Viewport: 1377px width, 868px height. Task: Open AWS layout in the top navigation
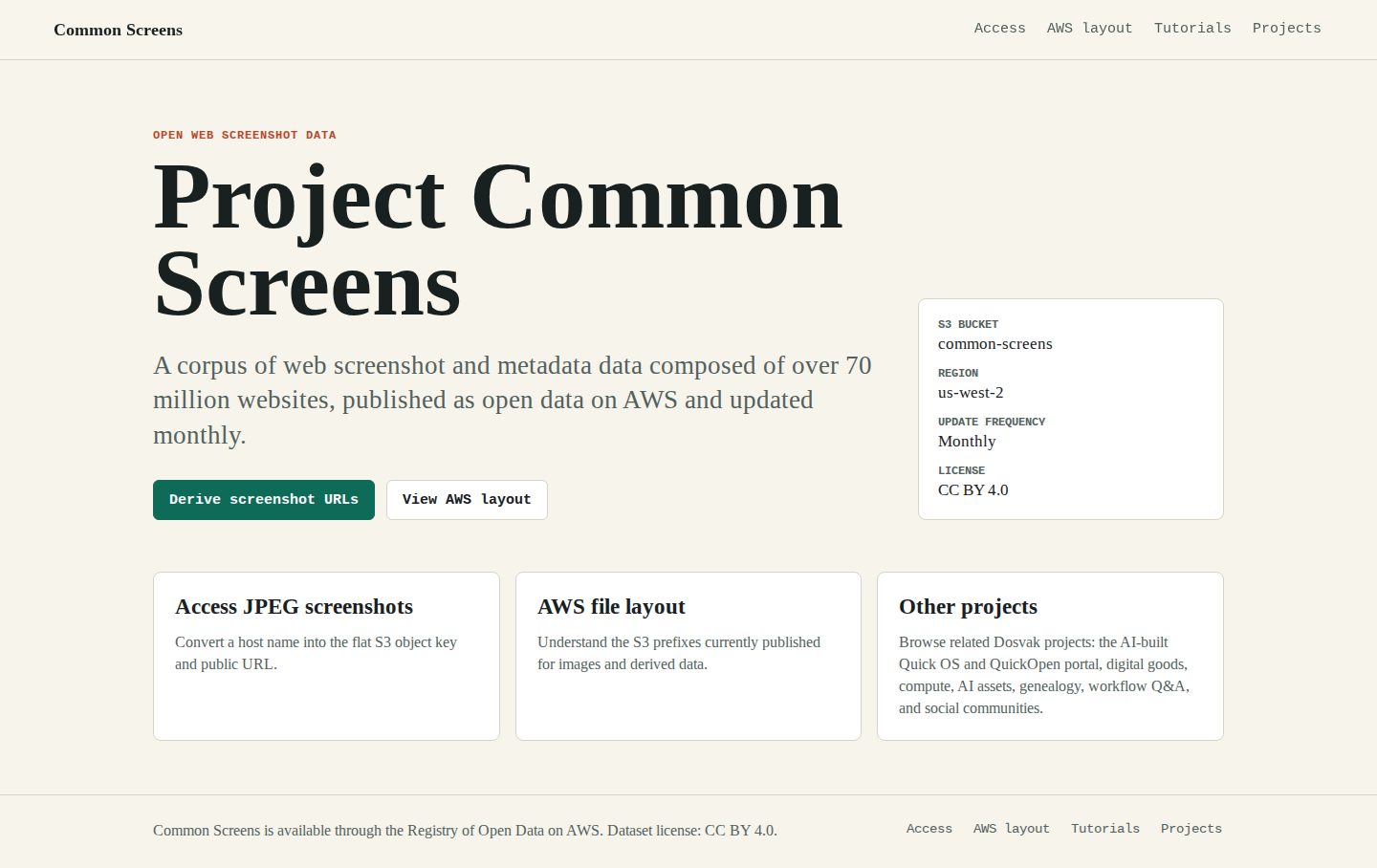1089,29
